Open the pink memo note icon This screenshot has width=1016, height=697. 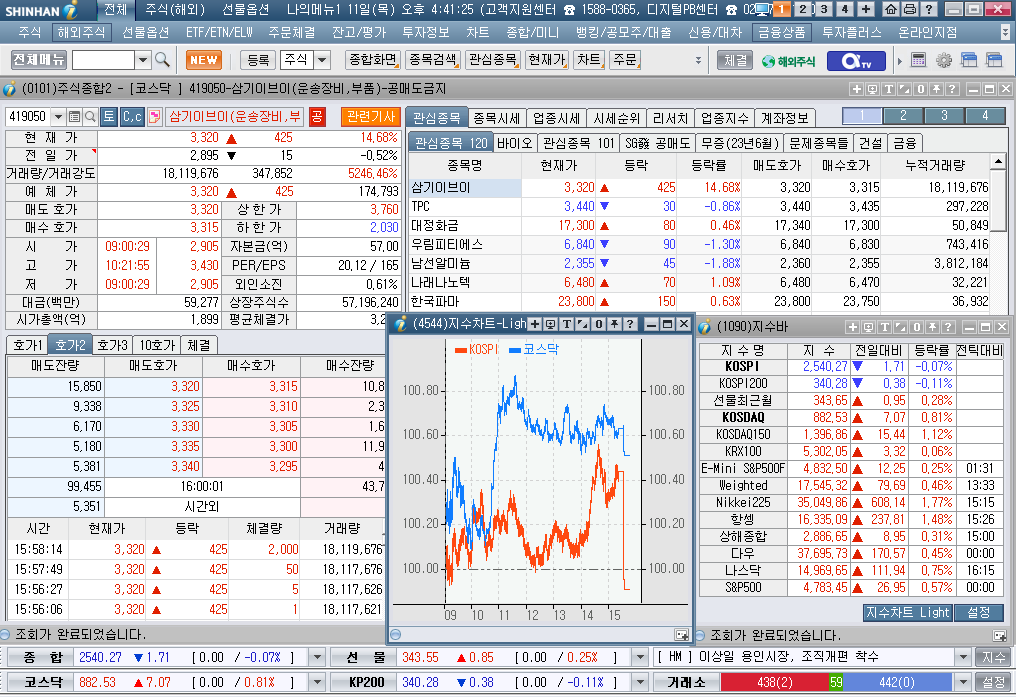pyautogui.click(x=154, y=117)
